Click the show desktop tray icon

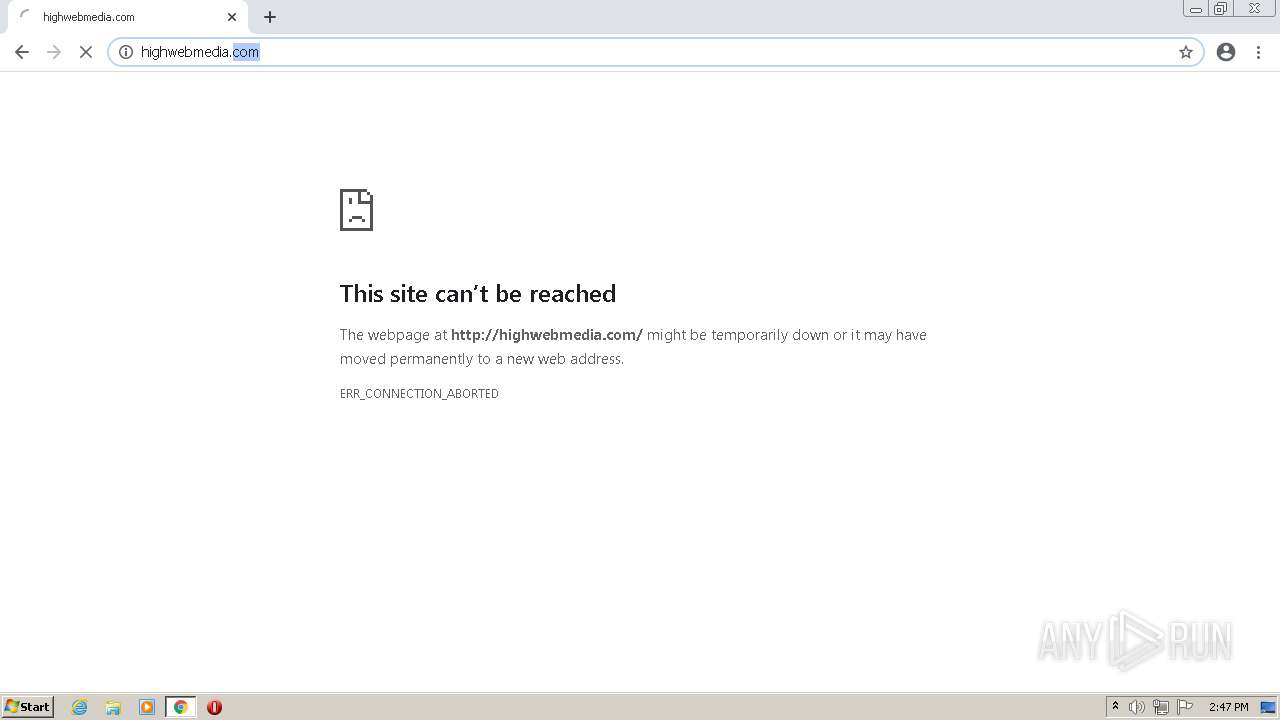click(1268, 707)
